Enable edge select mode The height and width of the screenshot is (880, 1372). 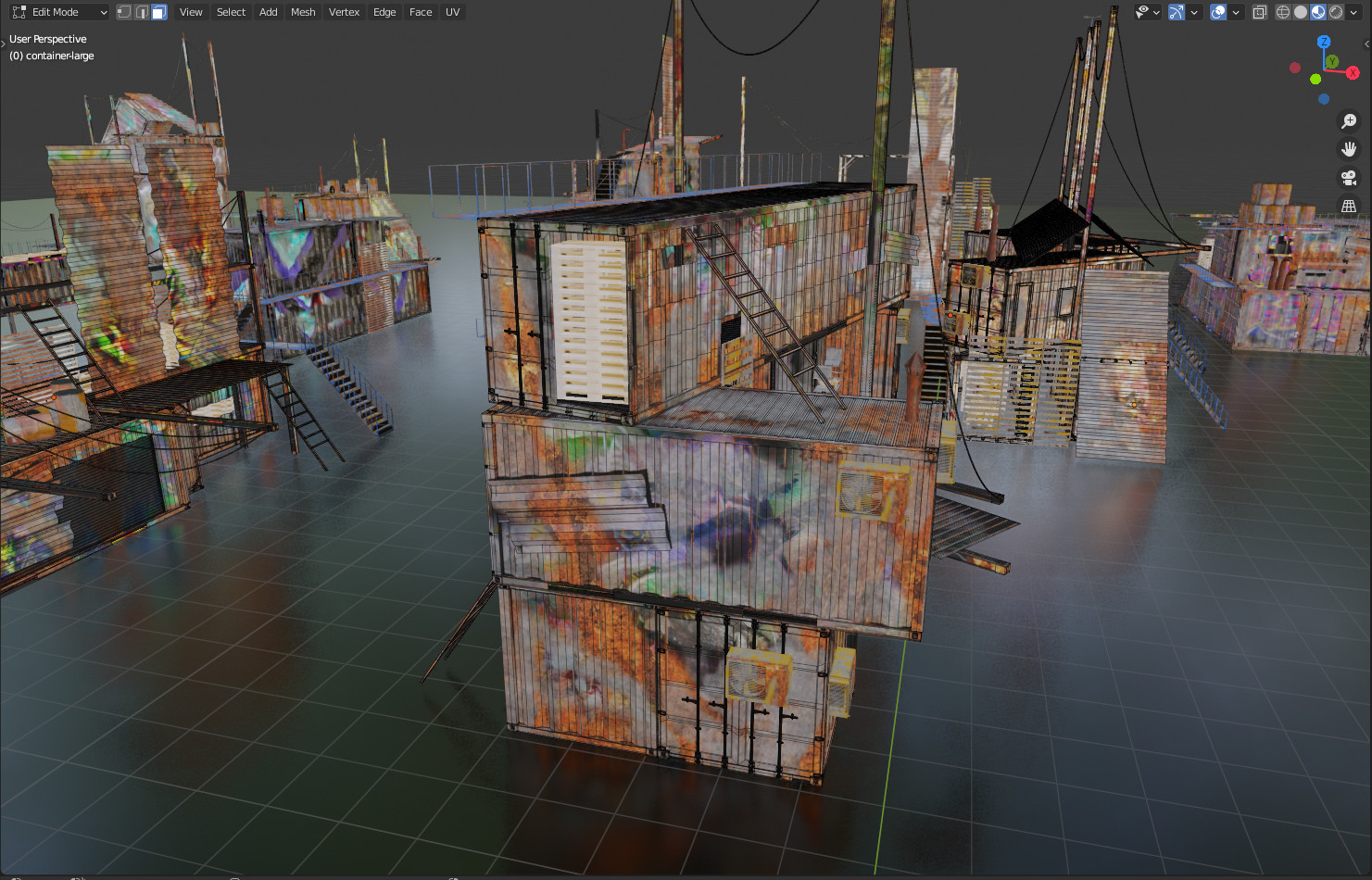click(141, 11)
